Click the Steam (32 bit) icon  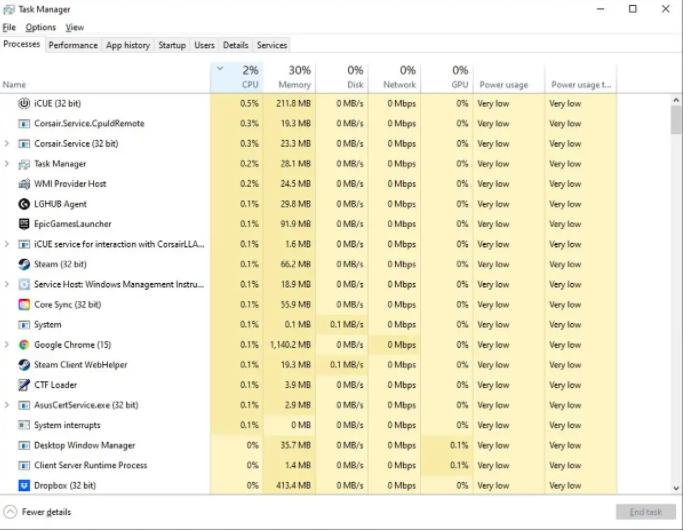click(24, 264)
